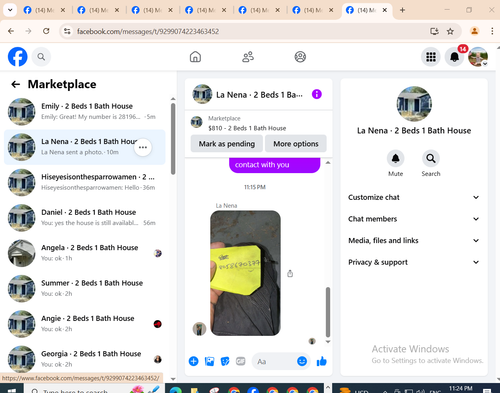The height and width of the screenshot is (393, 500).
Task: Send a thumbs-up like
Action: pyautogui.click(x=322, y=361)
